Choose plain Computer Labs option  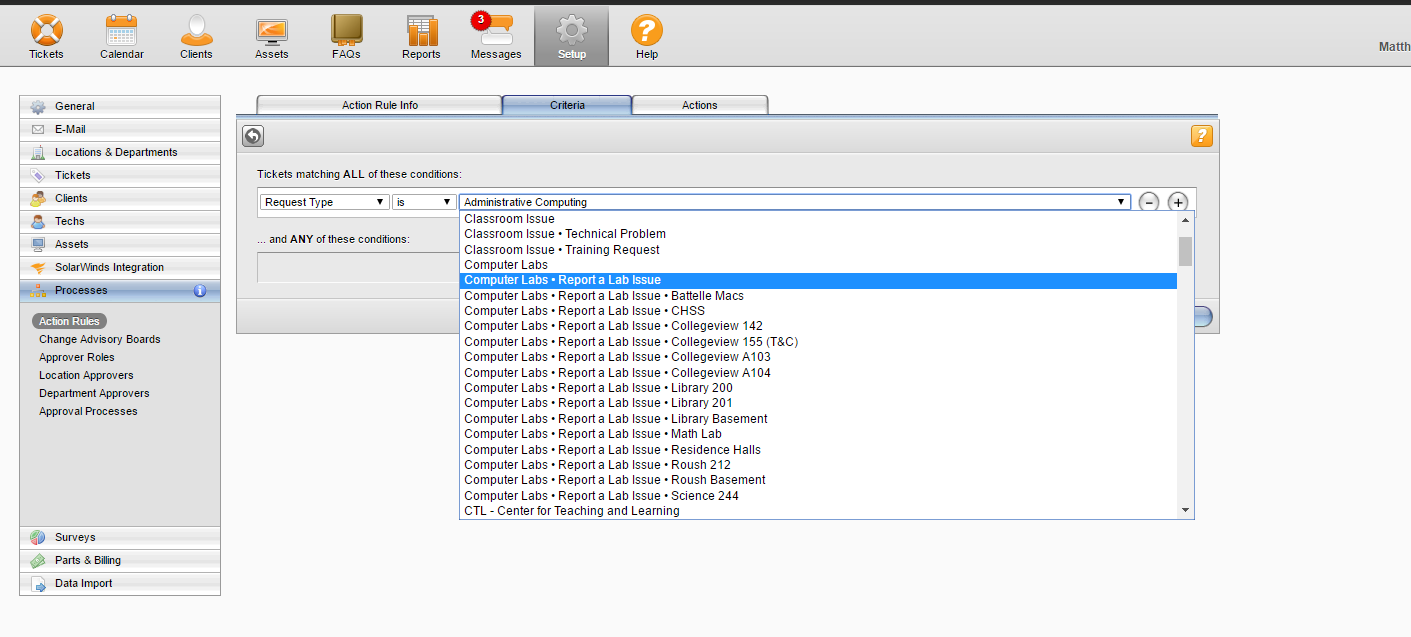pyautogui.click(x=818, y=265)
